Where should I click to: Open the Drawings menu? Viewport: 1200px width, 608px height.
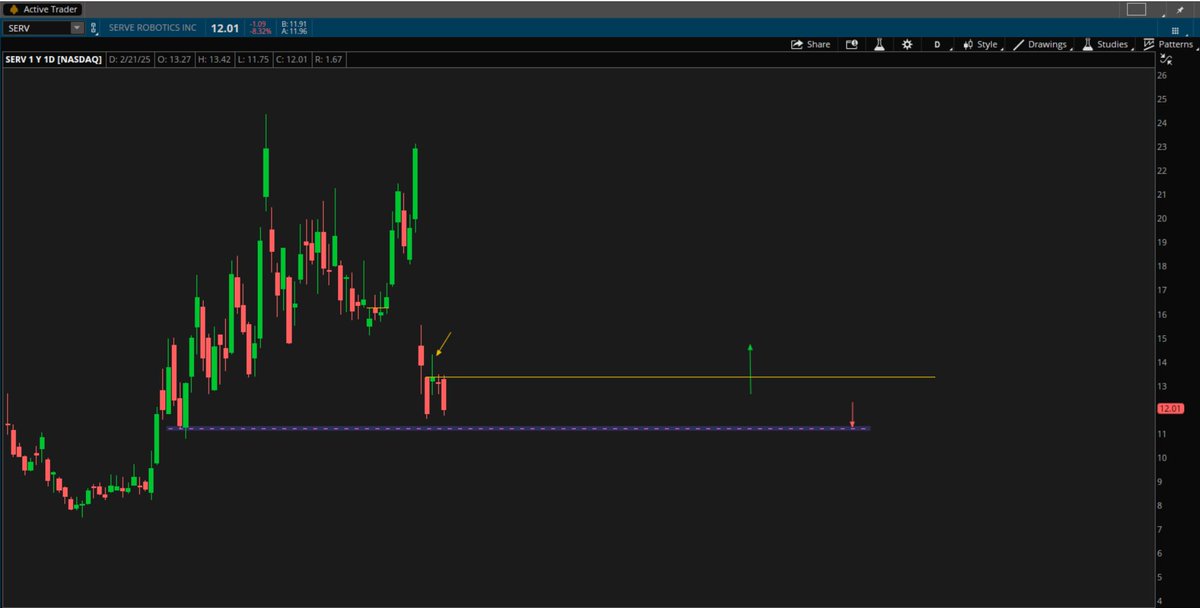[1040, 44]
